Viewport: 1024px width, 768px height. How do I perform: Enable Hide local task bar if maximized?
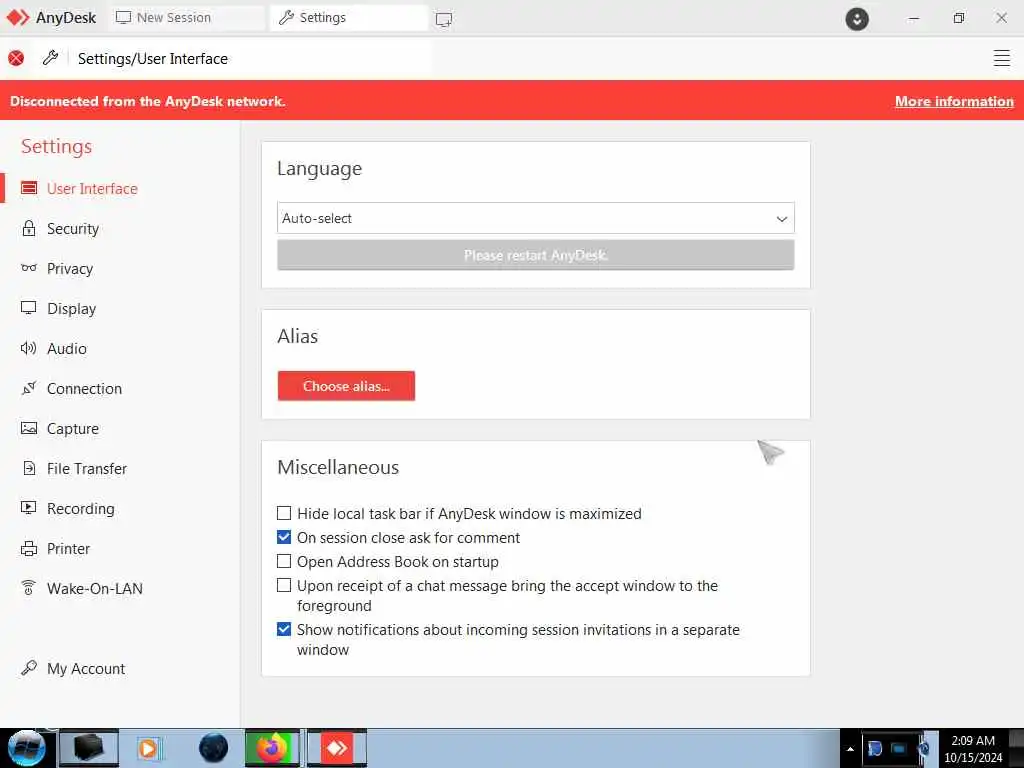click(x=283, y=513)
